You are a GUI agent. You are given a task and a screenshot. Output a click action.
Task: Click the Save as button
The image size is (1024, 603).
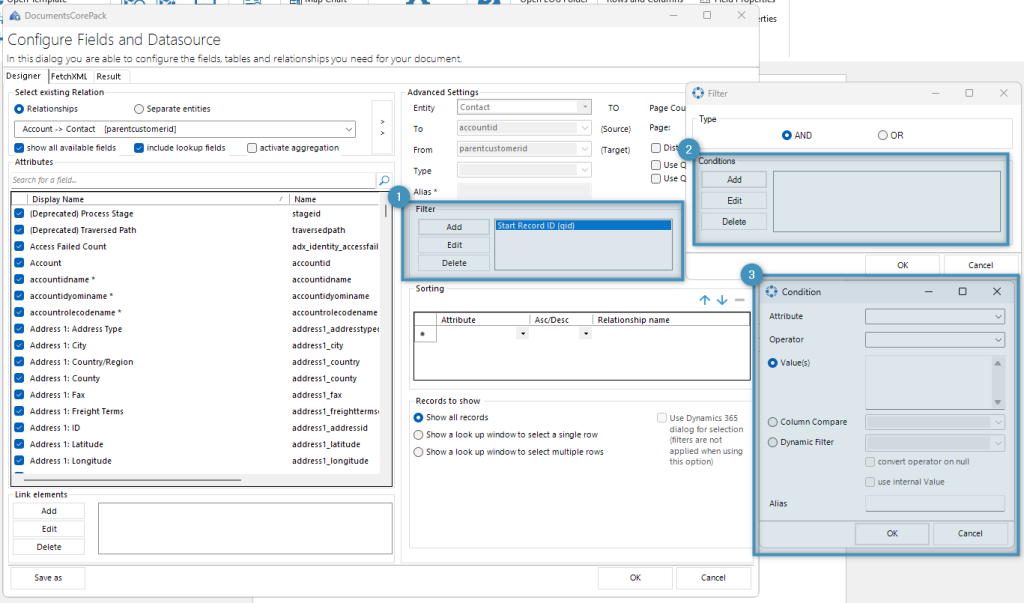pyautogui.click(x=48, y=578)
